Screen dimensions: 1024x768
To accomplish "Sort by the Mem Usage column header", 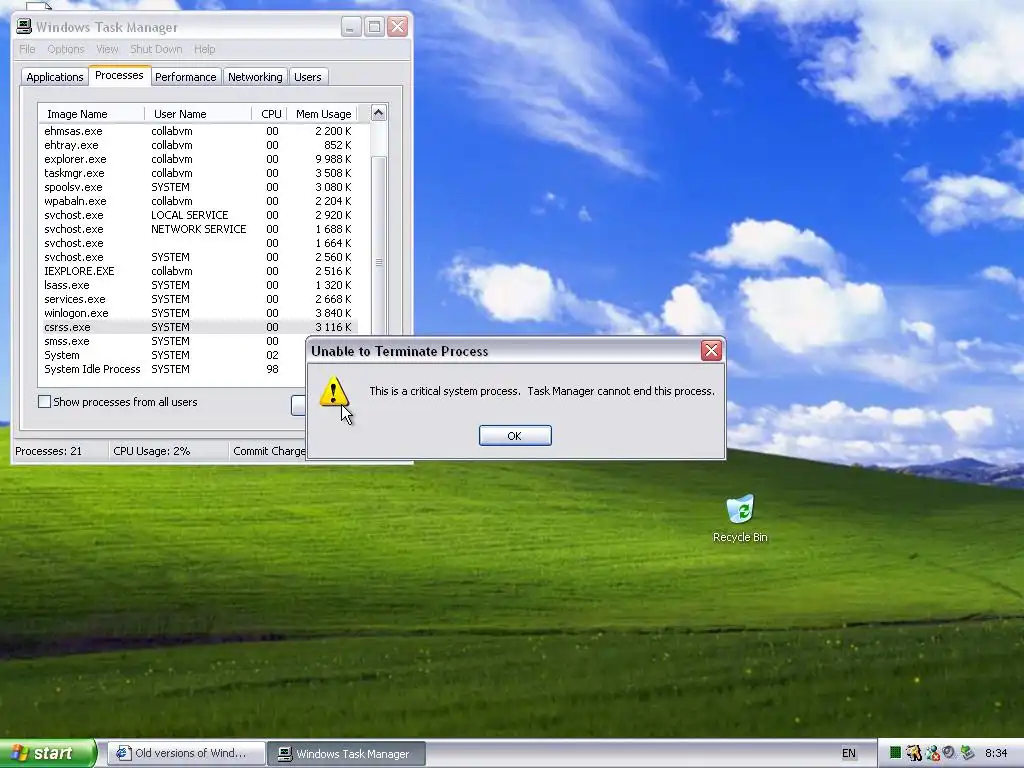I will (322, 114).
